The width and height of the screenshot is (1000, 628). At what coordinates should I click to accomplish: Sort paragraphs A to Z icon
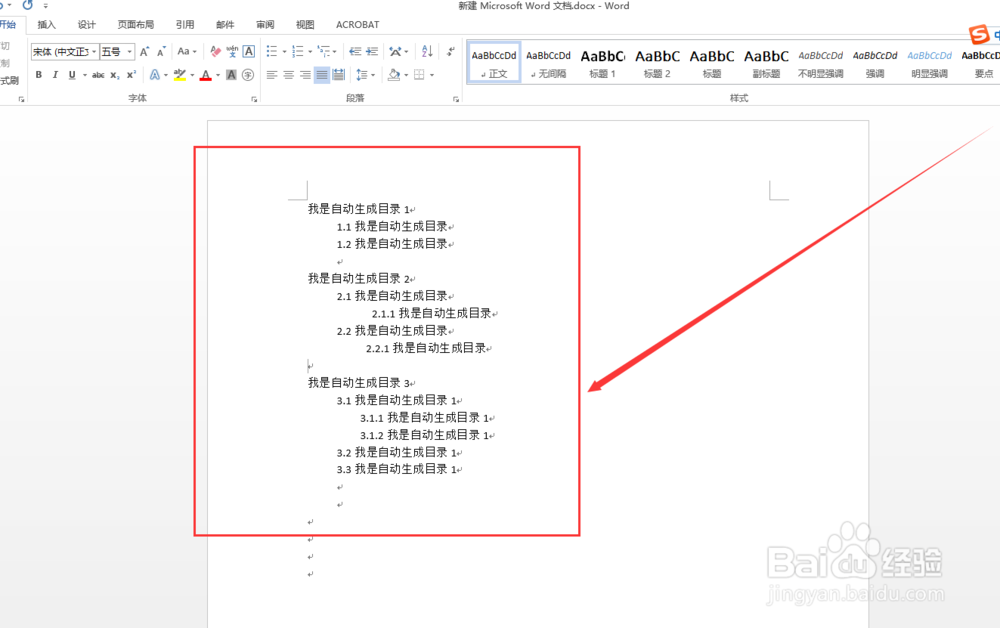427,51
